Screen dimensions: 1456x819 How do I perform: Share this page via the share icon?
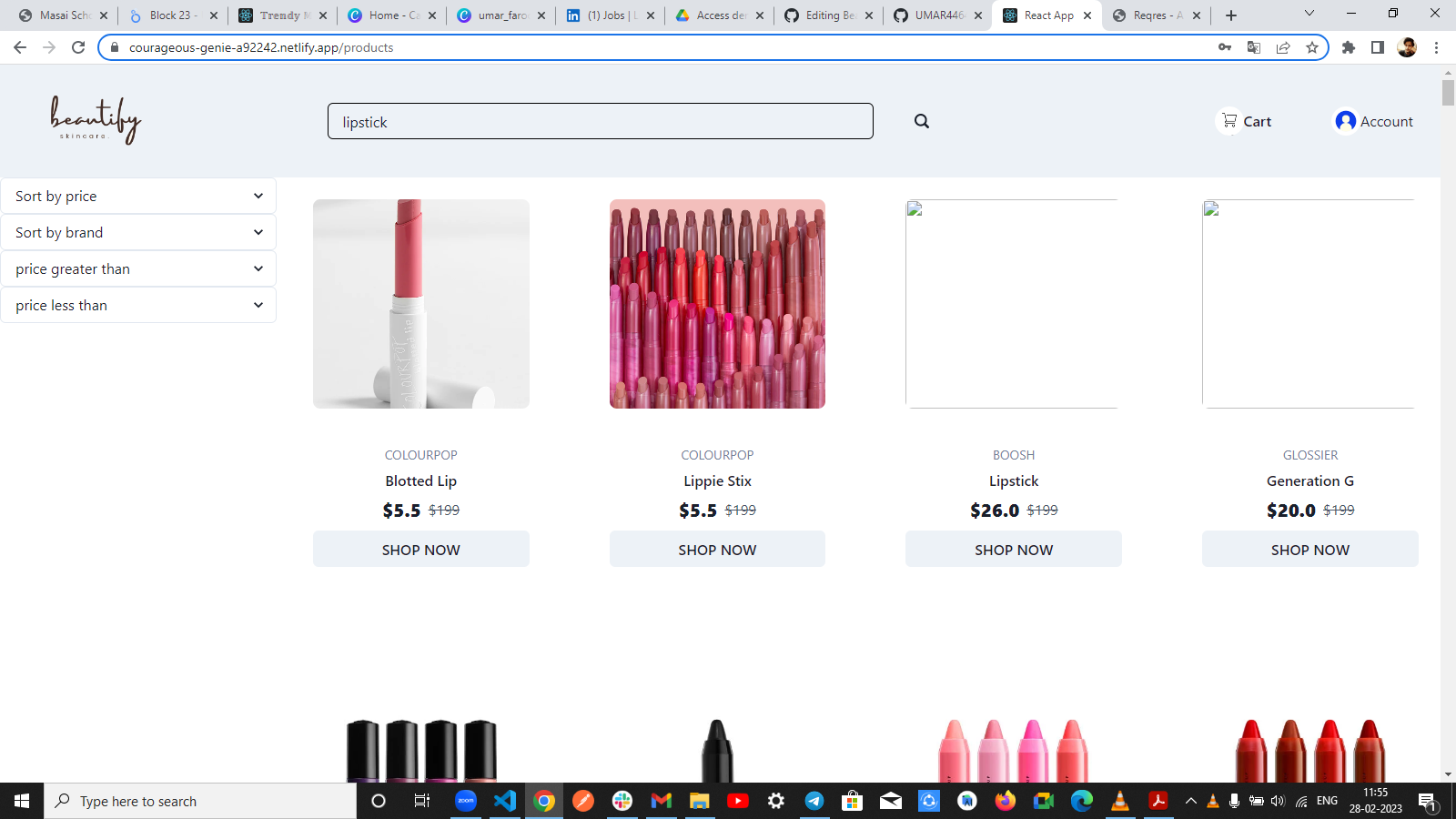[x=1283, y=47]
